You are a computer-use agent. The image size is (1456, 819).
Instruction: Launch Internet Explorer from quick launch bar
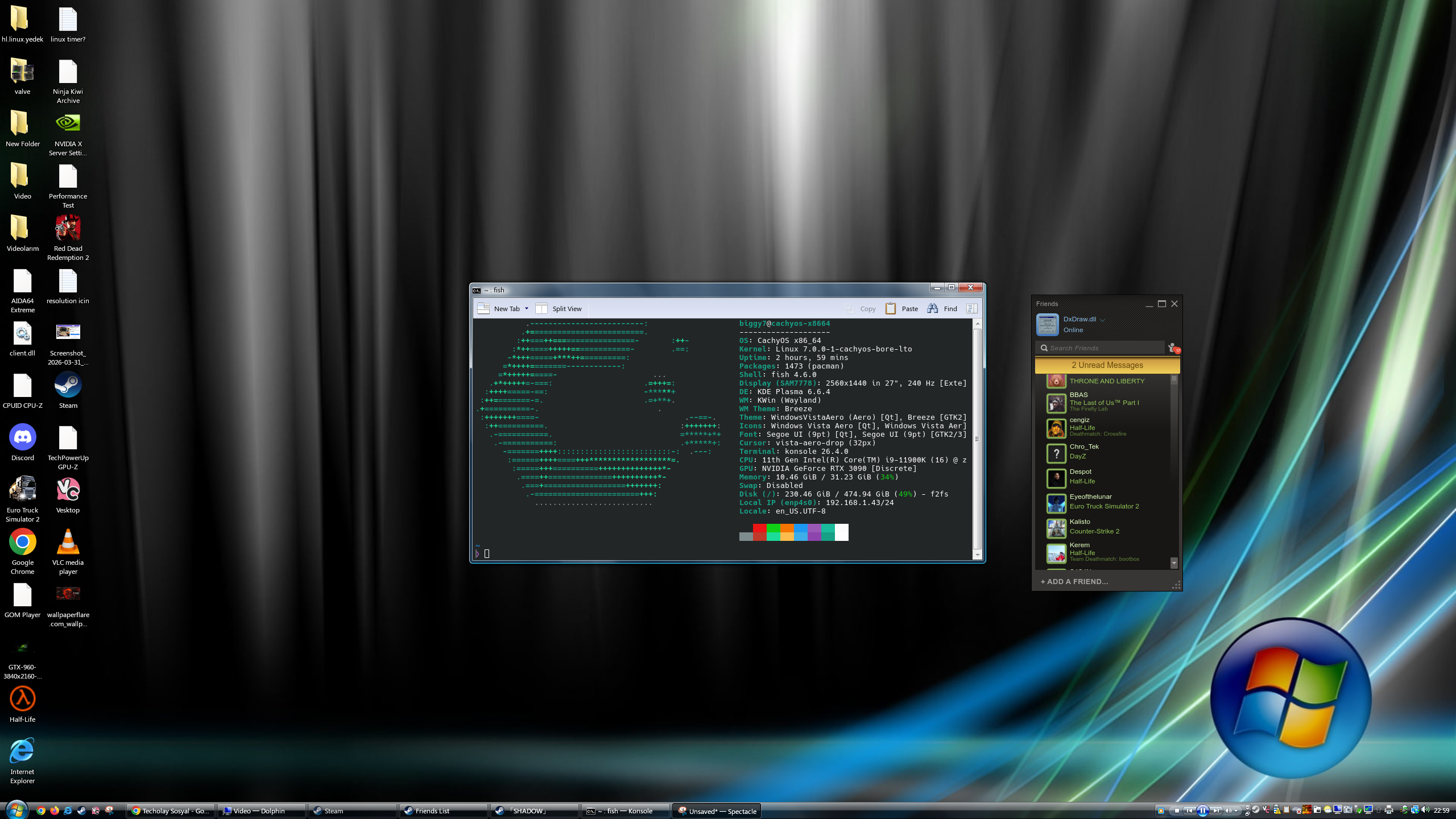68,811
